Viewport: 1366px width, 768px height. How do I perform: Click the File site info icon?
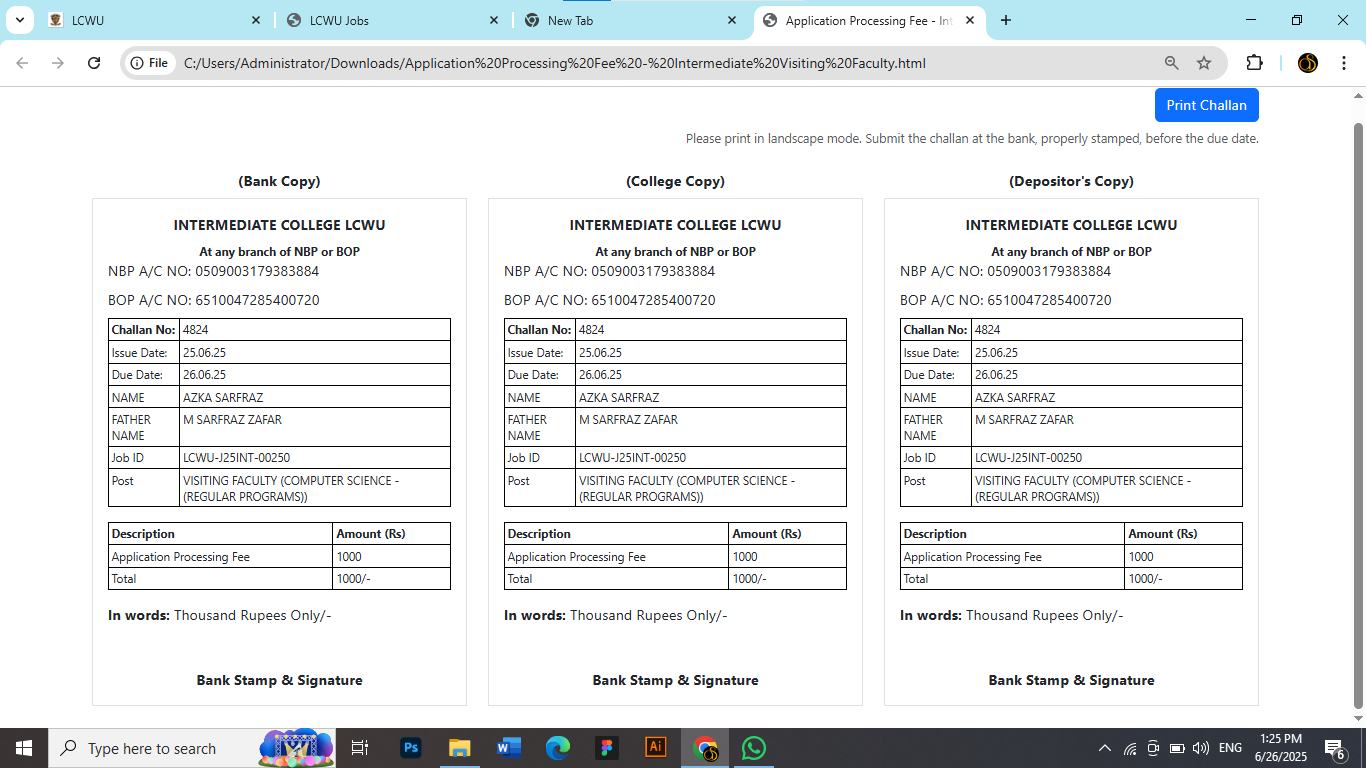tap(149, 63)
